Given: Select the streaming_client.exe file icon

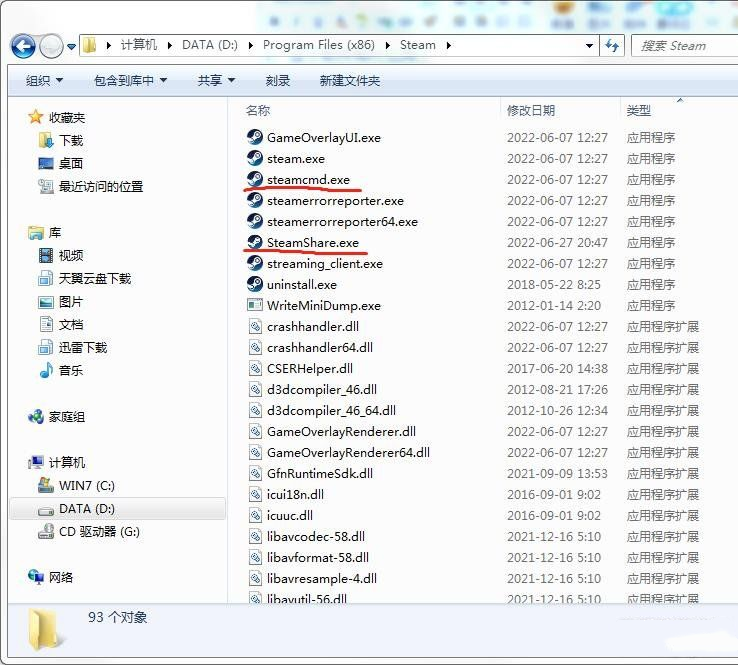Looking at the screenshot, I should (x=255, y=264).
